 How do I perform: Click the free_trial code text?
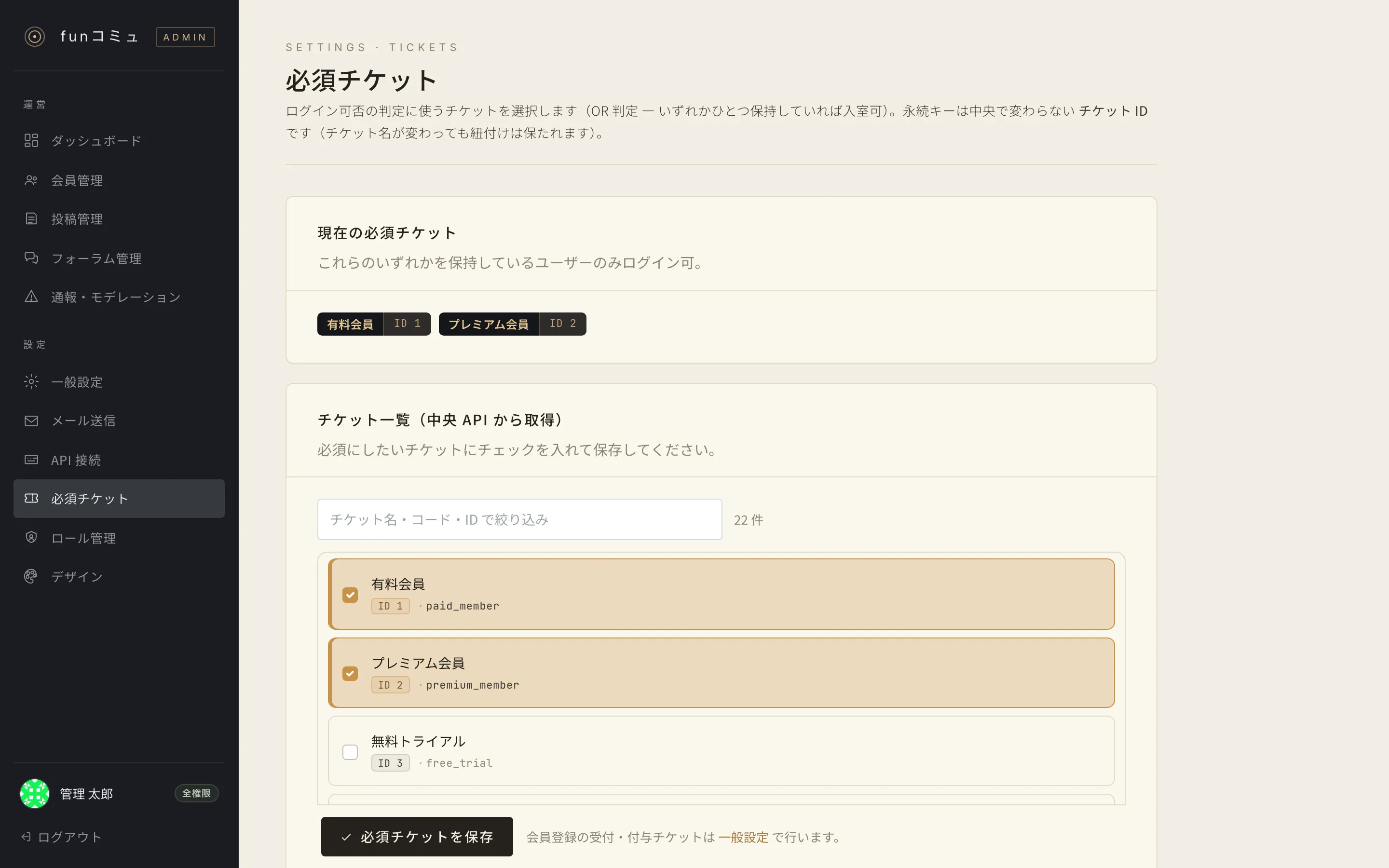(459, 763)
